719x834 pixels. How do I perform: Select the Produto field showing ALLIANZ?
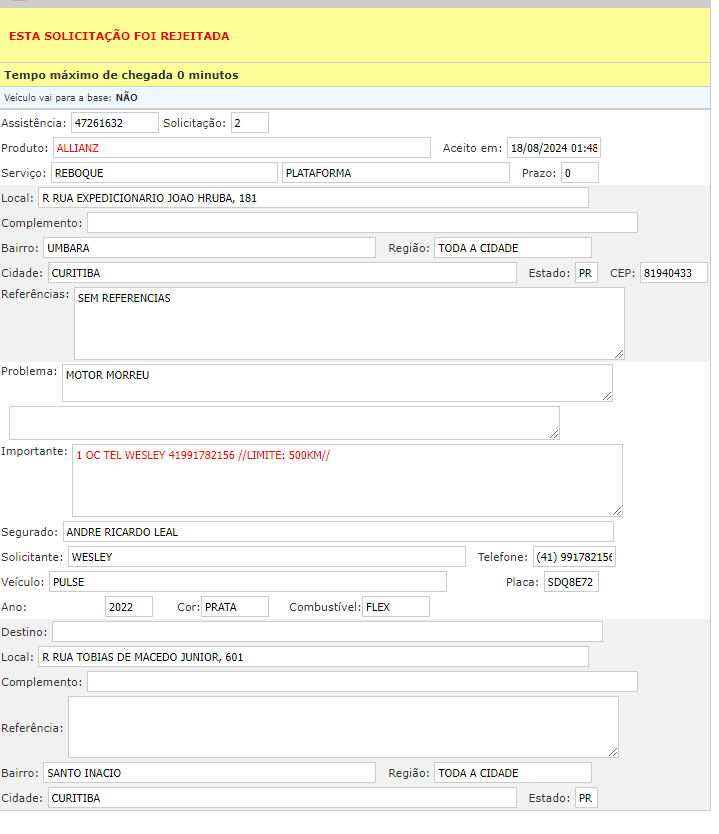pyautogui.click(x=241, y=148)
